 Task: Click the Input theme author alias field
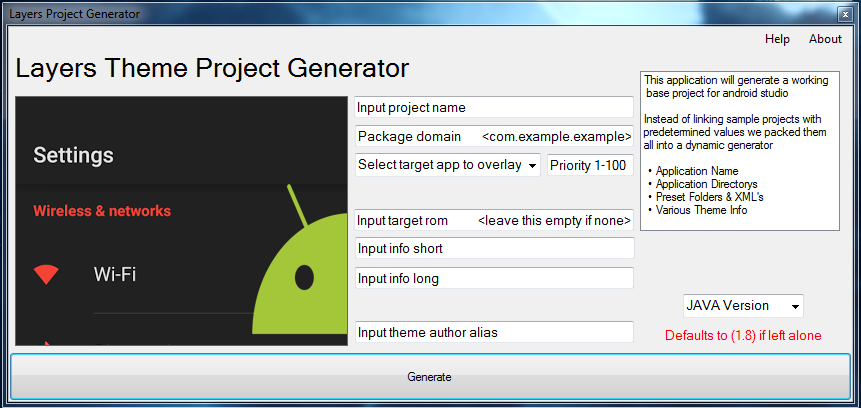pos(494,332)
